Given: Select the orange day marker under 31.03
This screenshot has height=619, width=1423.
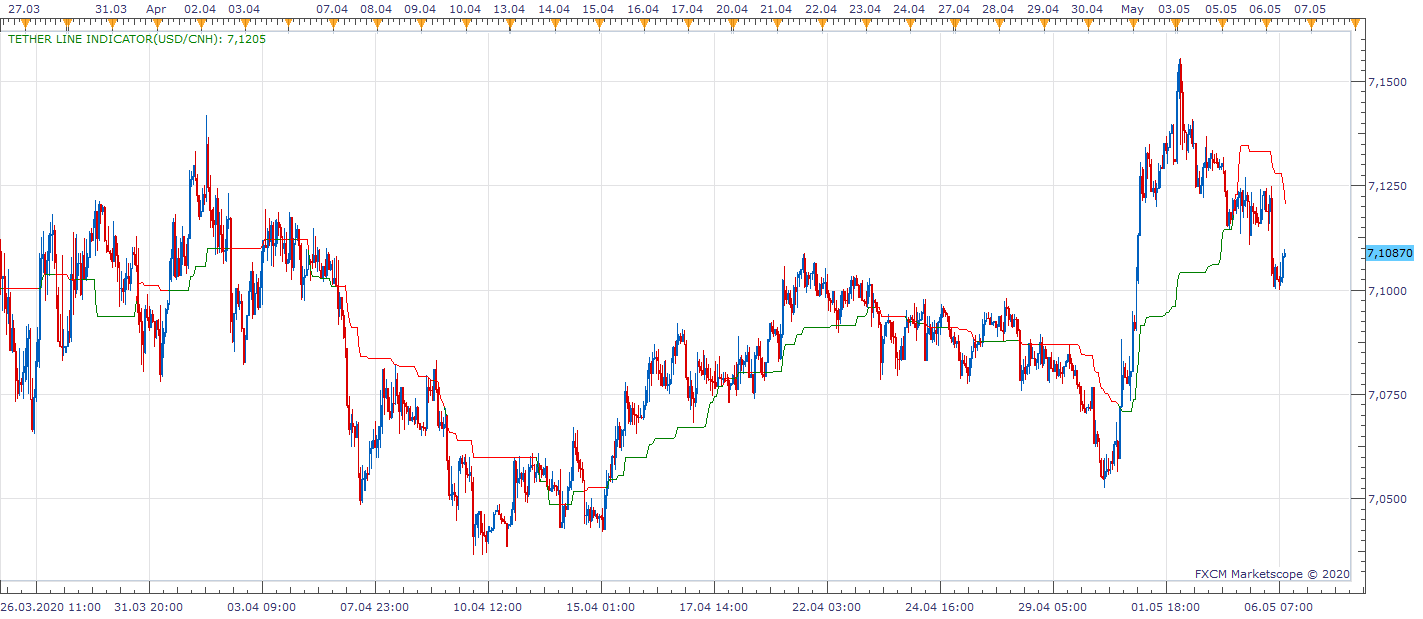Looking at the screenshot, I should [x=112, y=23].
